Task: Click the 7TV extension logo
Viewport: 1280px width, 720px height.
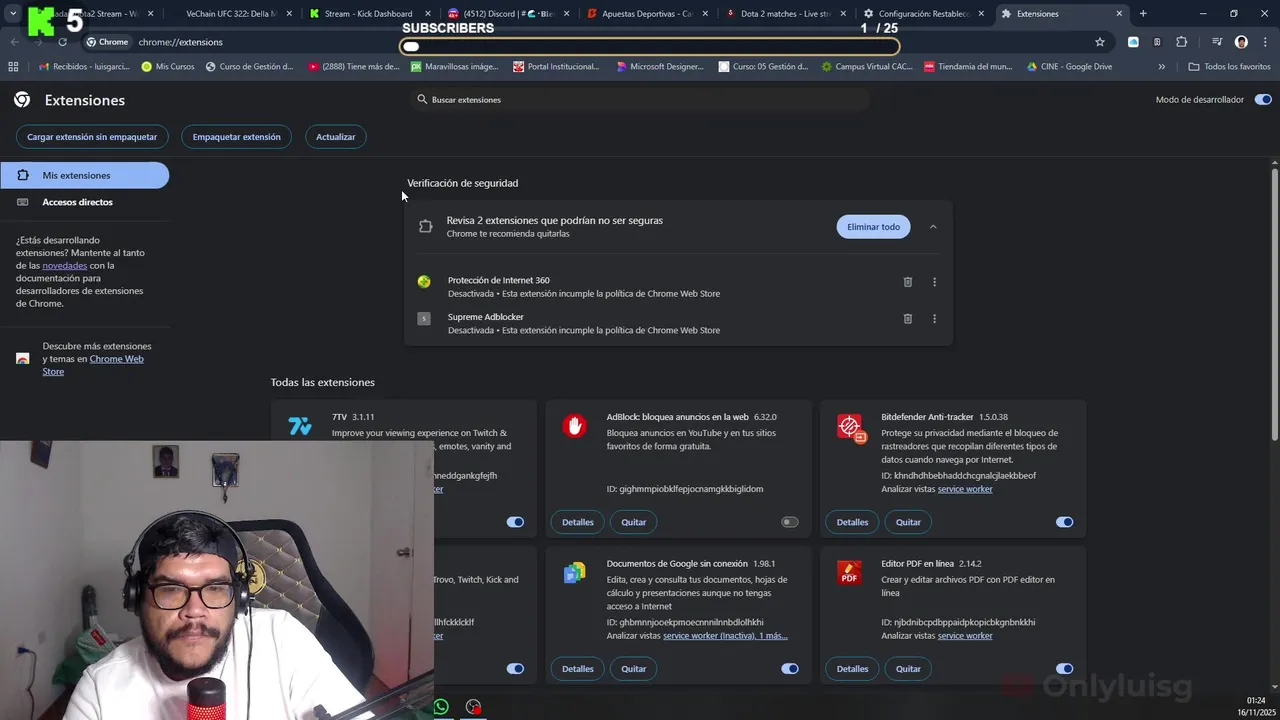Action: 300,427
